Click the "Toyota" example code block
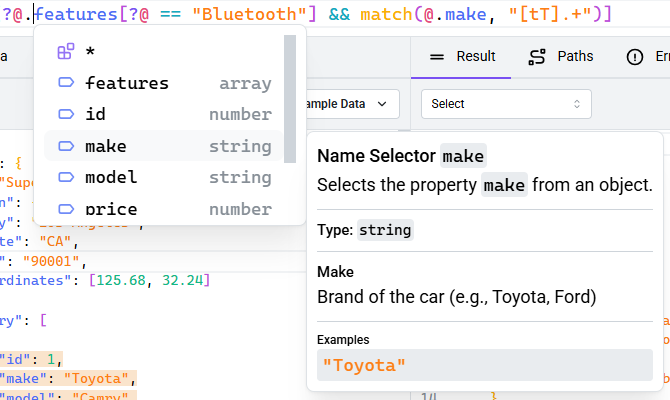The image size is (670, 400). (485, 365)
